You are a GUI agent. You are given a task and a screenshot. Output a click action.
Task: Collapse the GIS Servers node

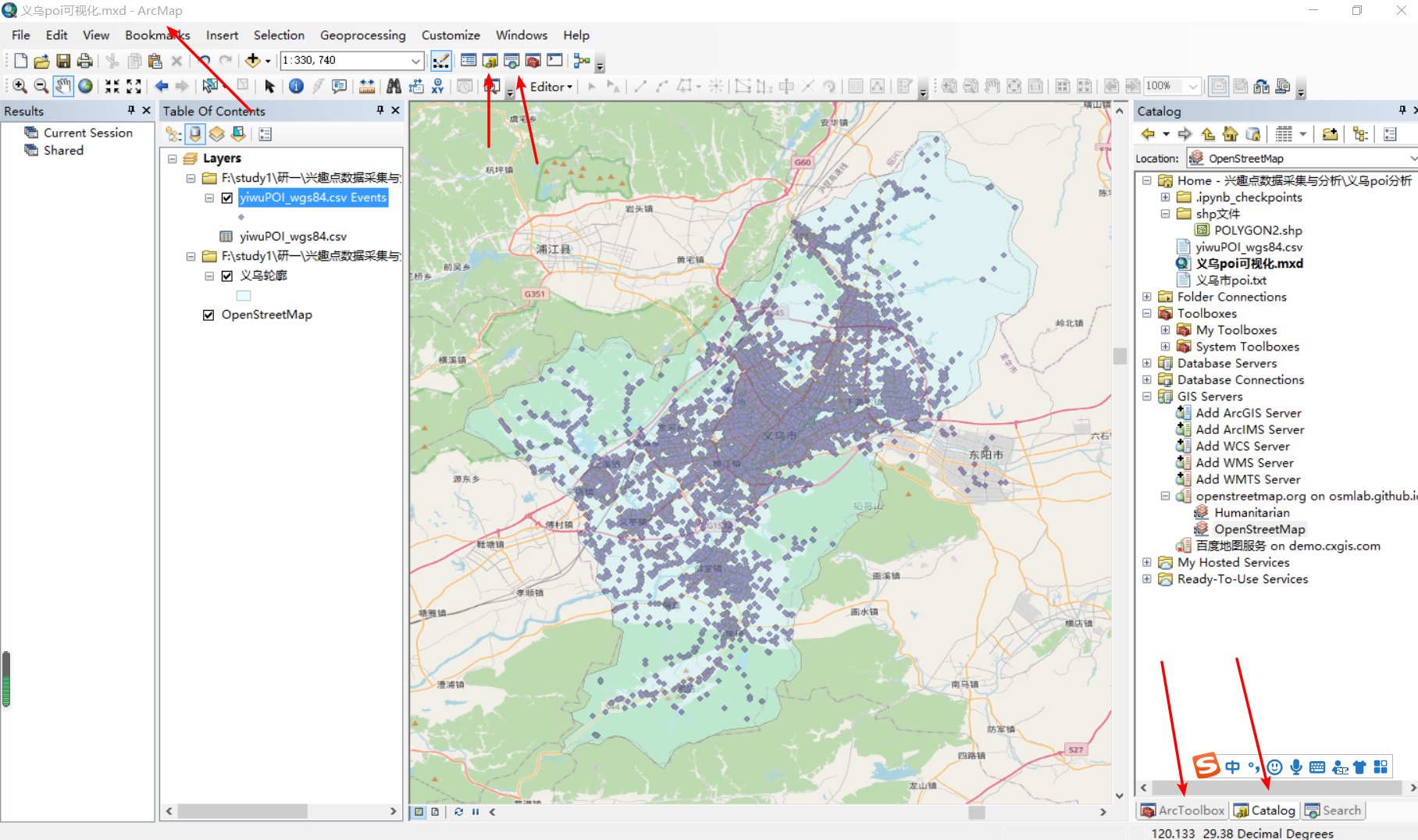[x=1146, y=396]
